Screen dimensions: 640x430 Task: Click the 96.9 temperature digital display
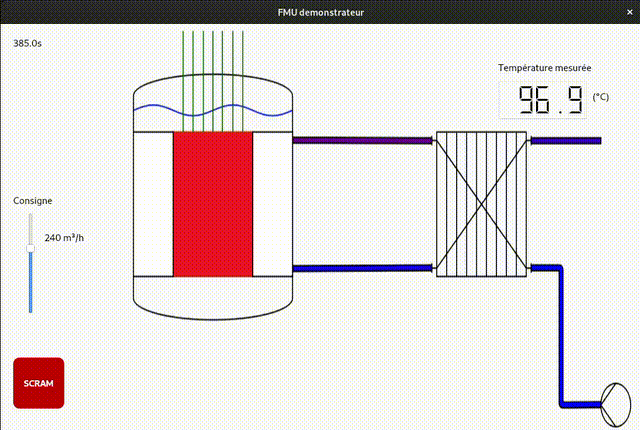(544, 99)
